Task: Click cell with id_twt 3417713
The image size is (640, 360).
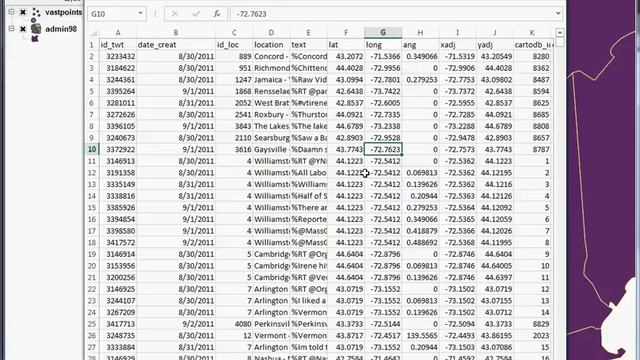Action: tap(118, 324)
